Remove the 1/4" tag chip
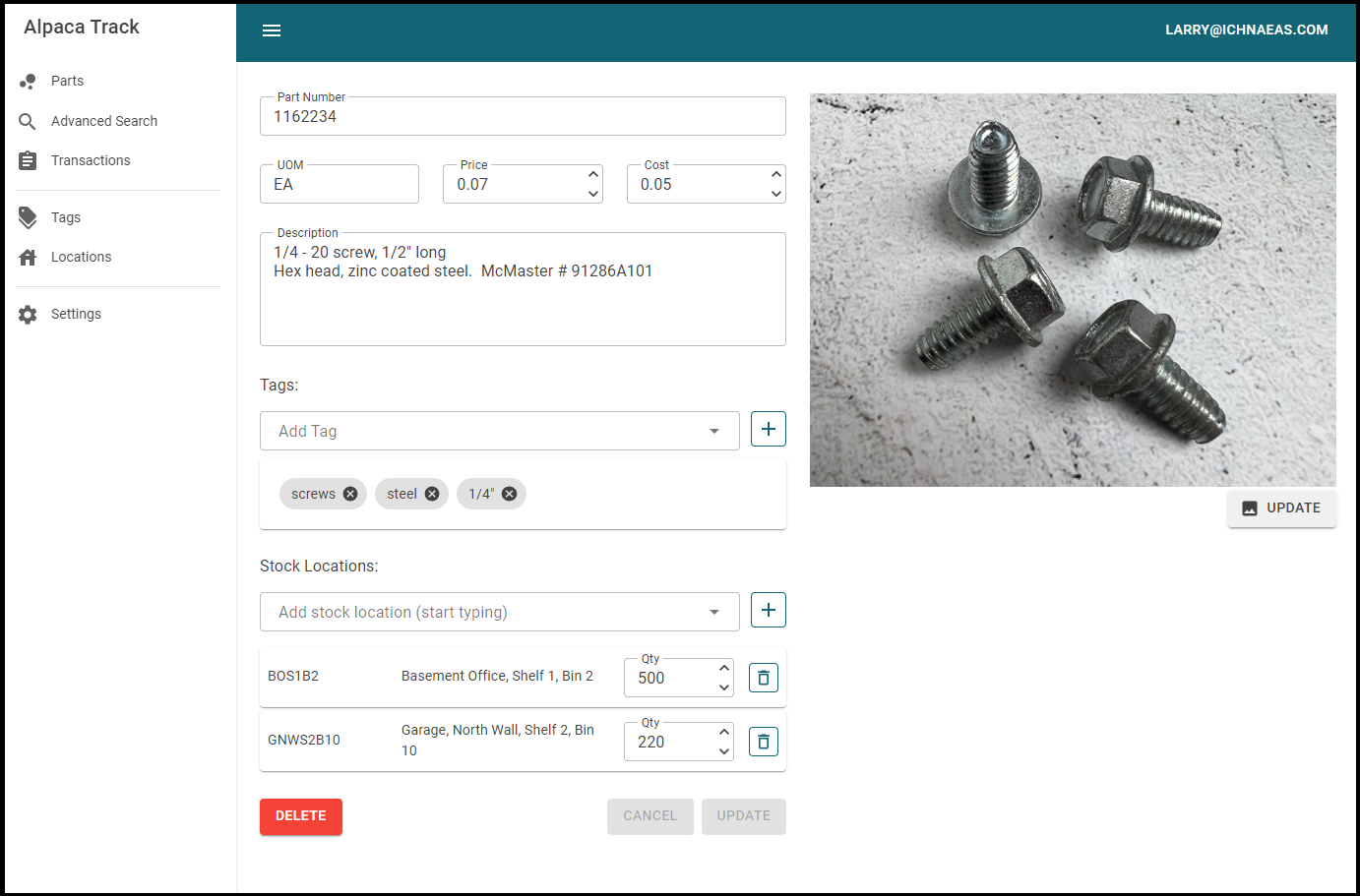 click(x=509, y=494)
